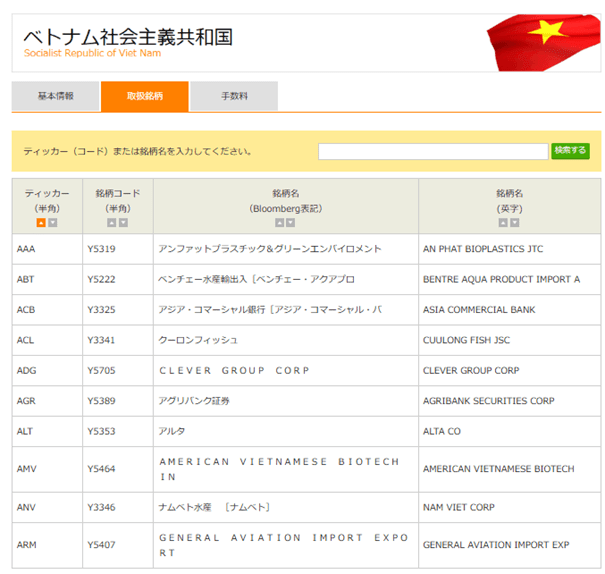Click the Vietnam flag image

543,43
